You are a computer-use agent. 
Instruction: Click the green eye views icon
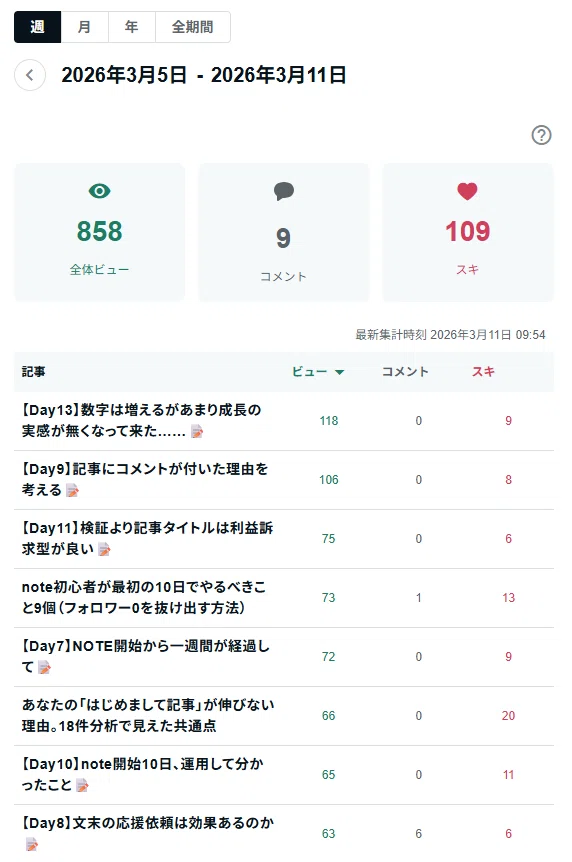click(100, 191)
